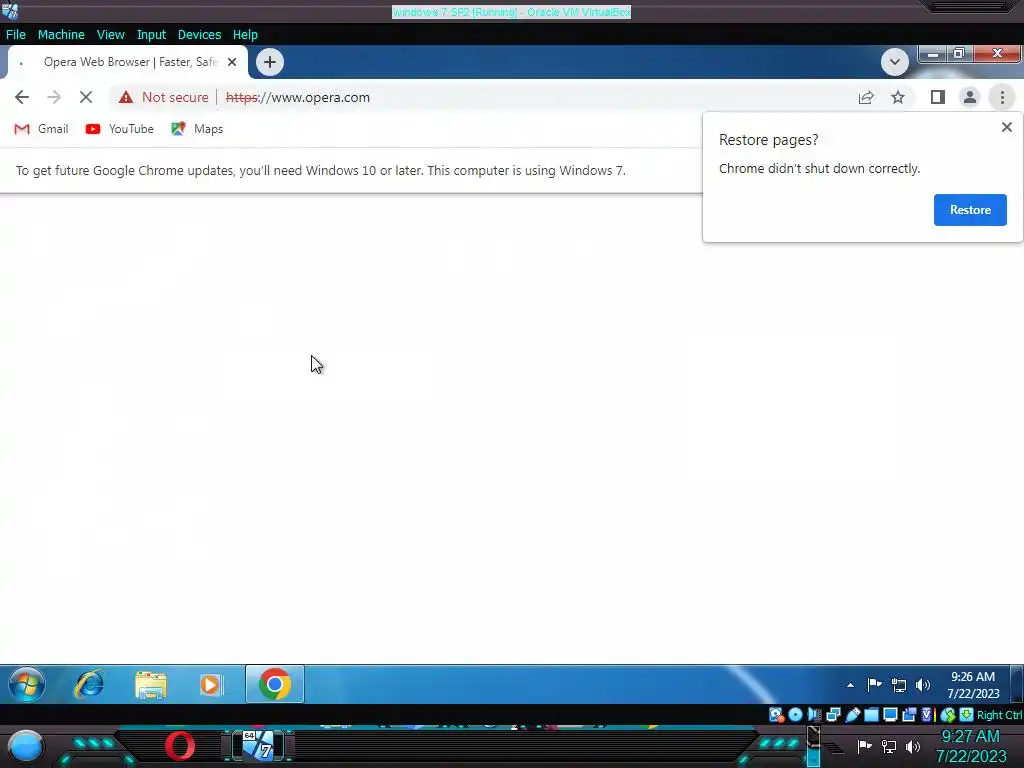Go back using Chrome's back arrow
The image size is (1024, 768).
tap(22, 97)
